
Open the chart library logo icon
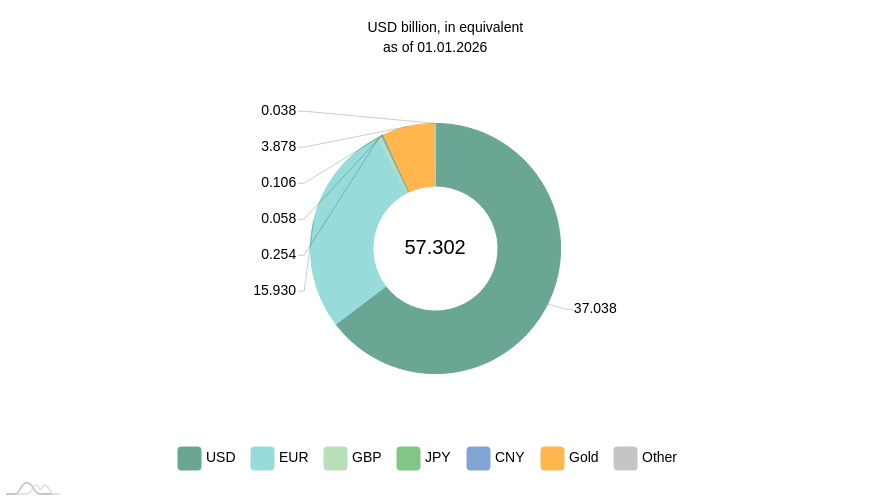[x=35, y=489]
